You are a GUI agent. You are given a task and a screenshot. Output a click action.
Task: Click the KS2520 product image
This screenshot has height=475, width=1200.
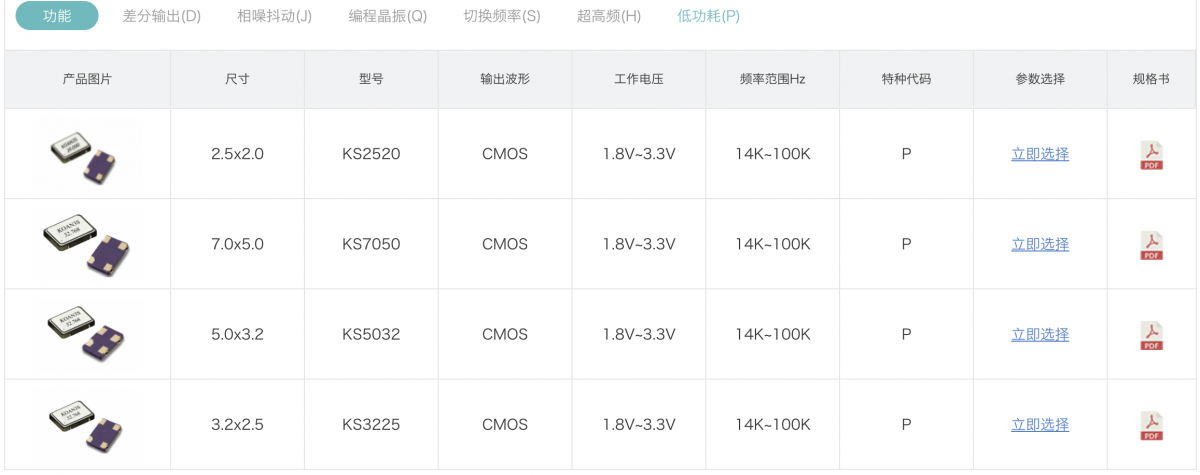pos(86,155)
